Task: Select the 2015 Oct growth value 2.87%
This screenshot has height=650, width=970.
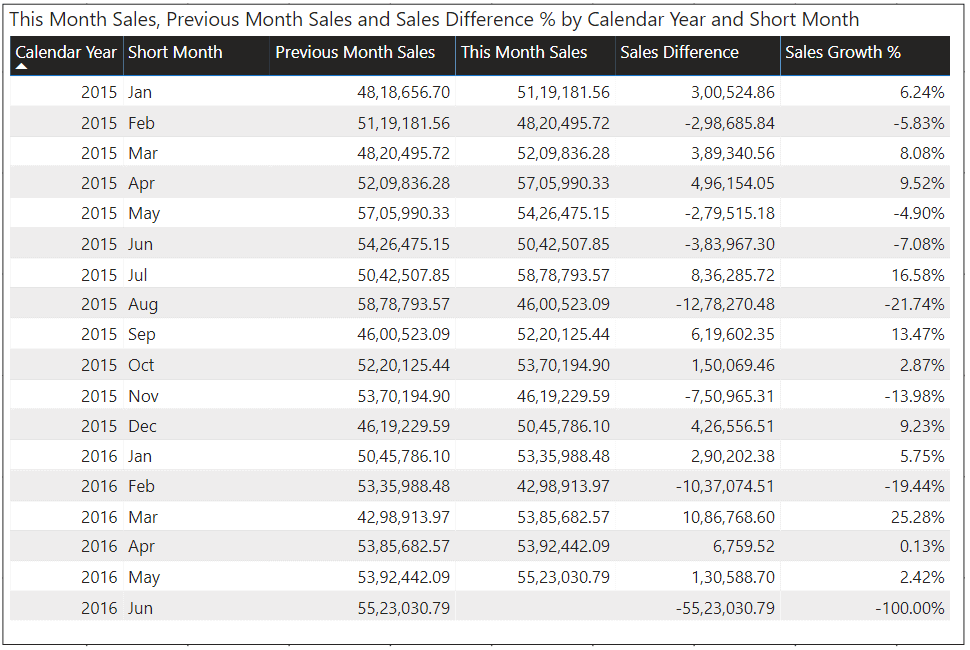Action: [924, 365]
